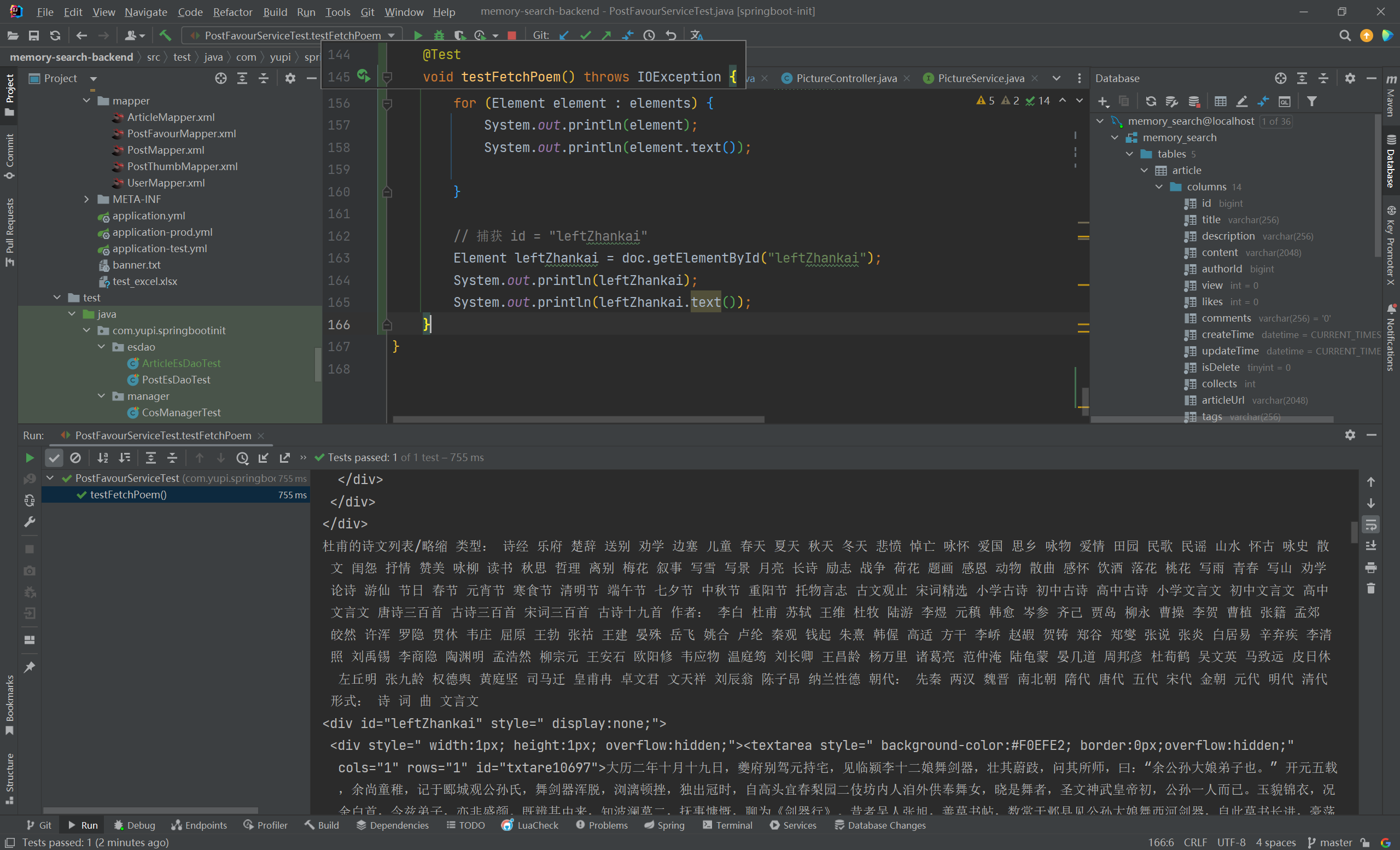Toggle show ignored tests

pos(75,458)
